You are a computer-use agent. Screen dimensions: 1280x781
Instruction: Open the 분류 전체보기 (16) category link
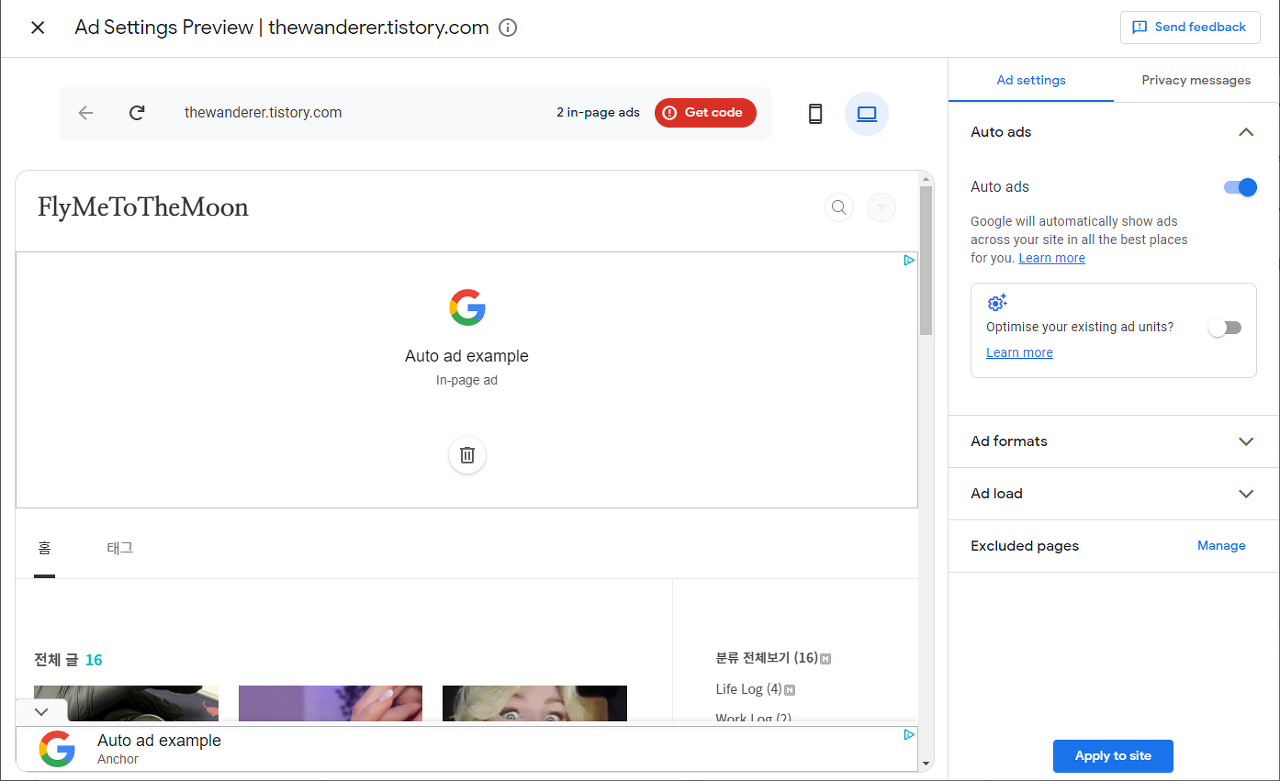(x=767, y=658)
